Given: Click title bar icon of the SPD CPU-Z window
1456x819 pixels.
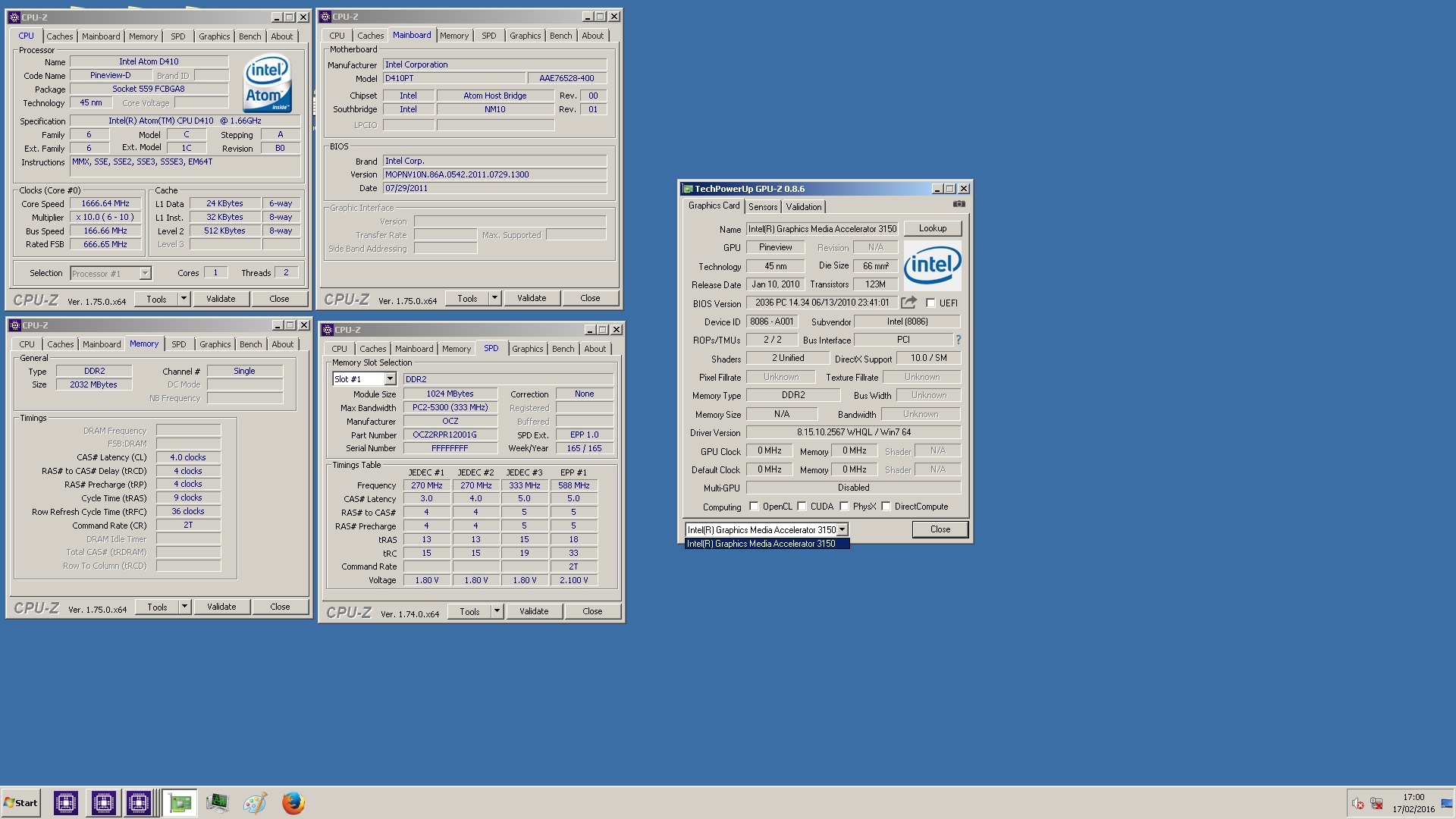Looking at the screenshot, I should click(x=327, y=330).
